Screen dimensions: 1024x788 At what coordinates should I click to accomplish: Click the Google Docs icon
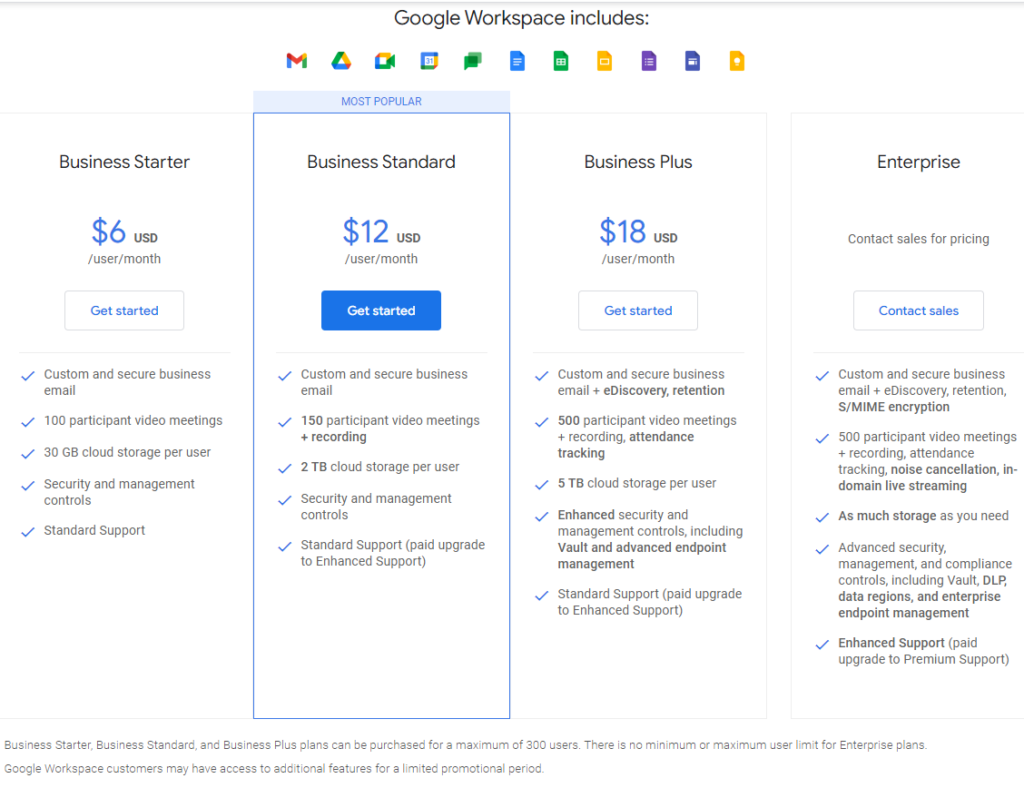tap(517, 61)
